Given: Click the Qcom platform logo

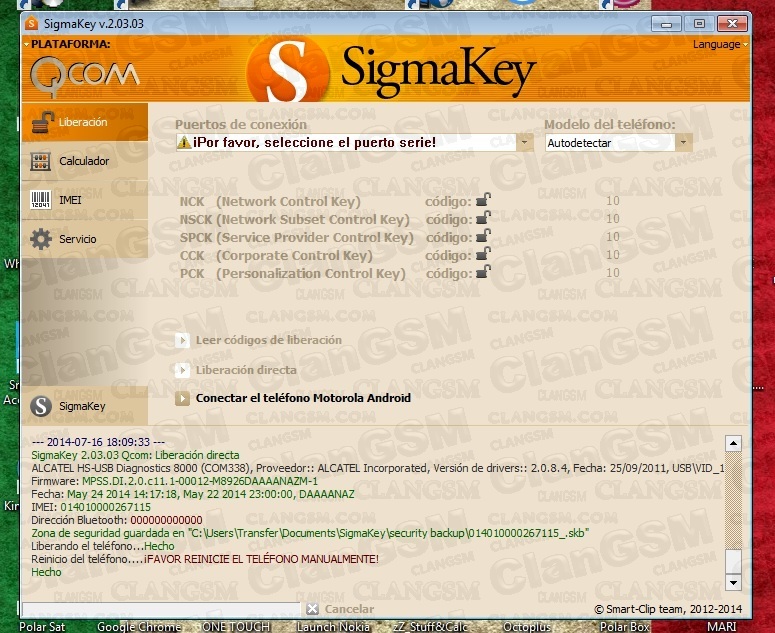Looking at the screenshot, I should [85, 75].
